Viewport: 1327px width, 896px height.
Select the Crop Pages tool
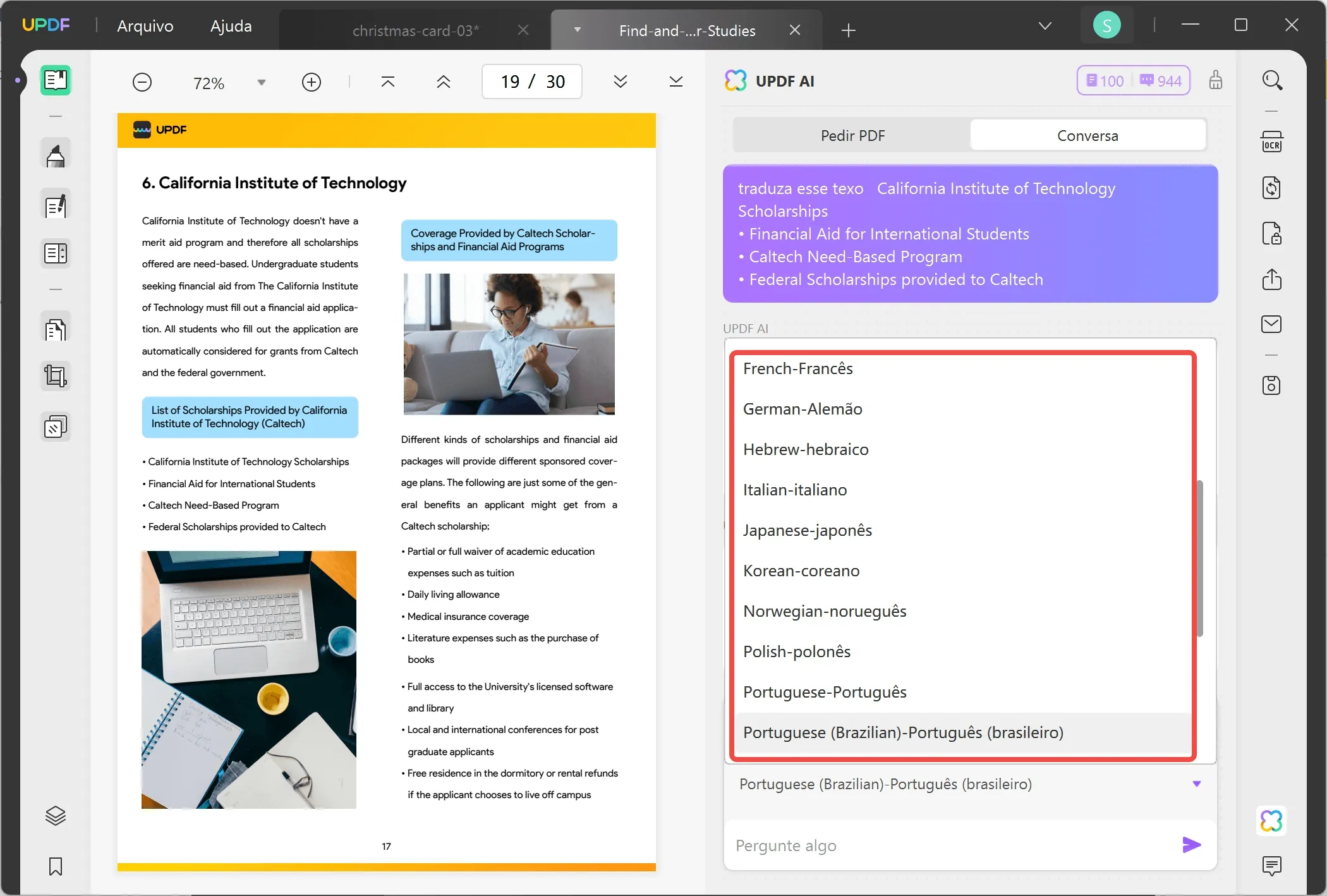coord(56,377)
